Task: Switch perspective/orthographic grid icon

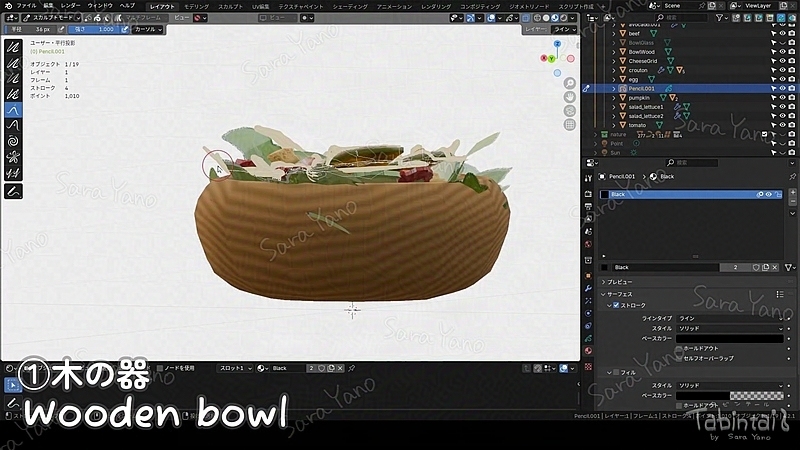Action: click(570, 124)
